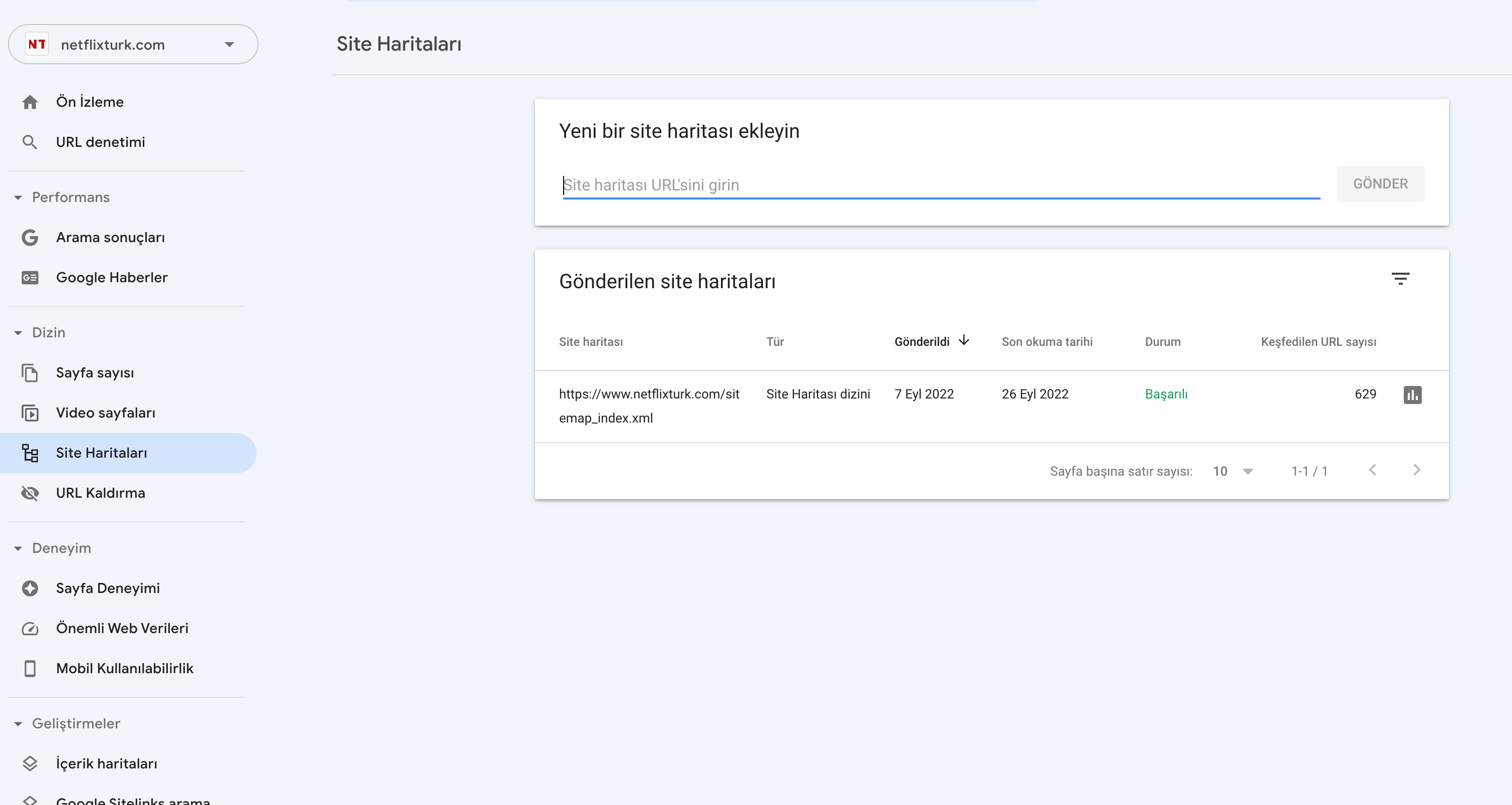Click the Video sayfaları icon
The image size is (1512, 805).
[30, 413]
